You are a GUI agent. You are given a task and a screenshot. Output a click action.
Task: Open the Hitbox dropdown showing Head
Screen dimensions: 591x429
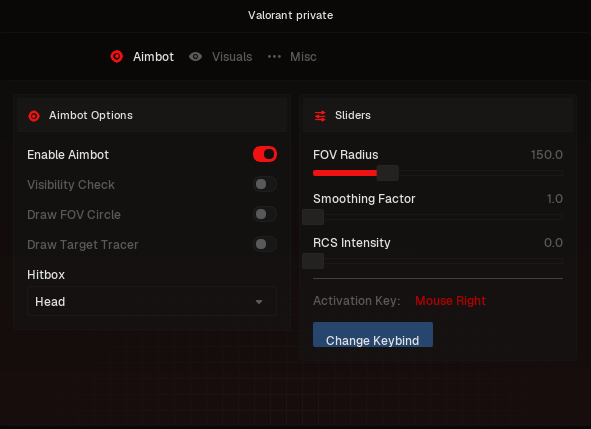click(x=152, y=301)
